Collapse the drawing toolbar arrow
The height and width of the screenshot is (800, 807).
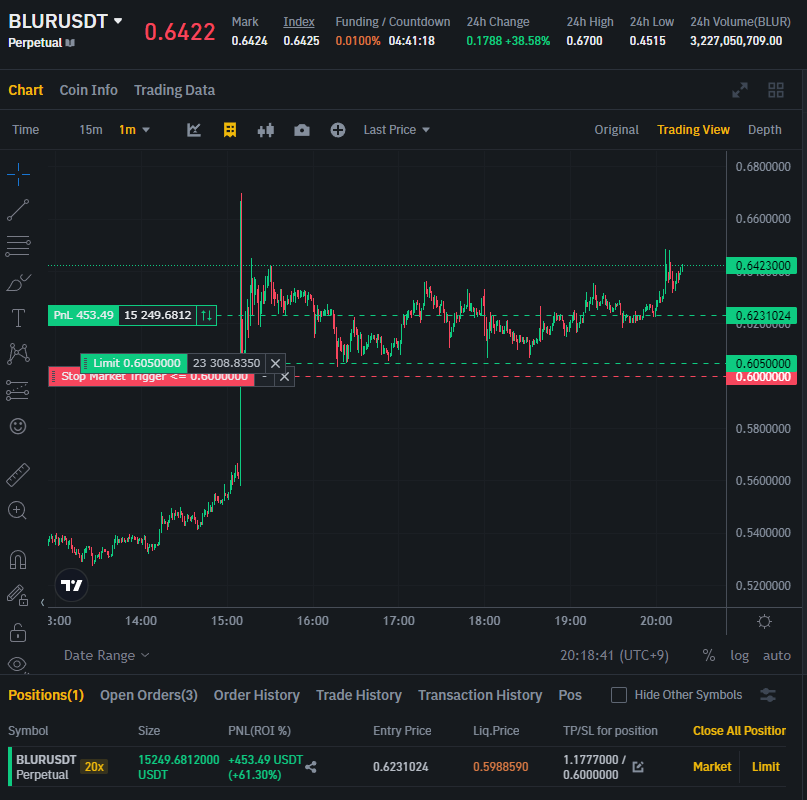pyautogui.click(x=42, y=602)
